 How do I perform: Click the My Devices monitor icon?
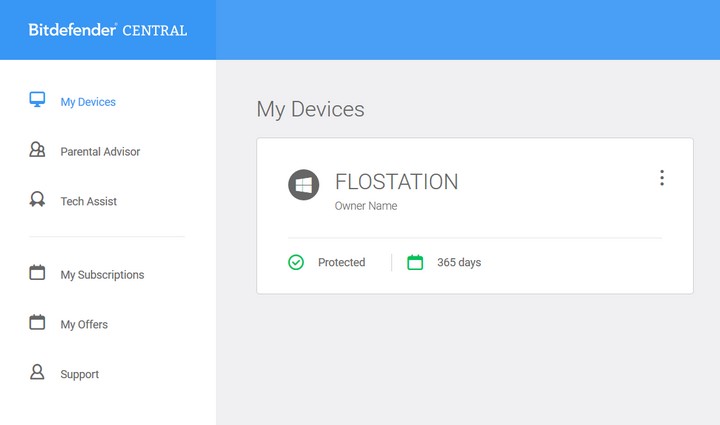[38, 100]
